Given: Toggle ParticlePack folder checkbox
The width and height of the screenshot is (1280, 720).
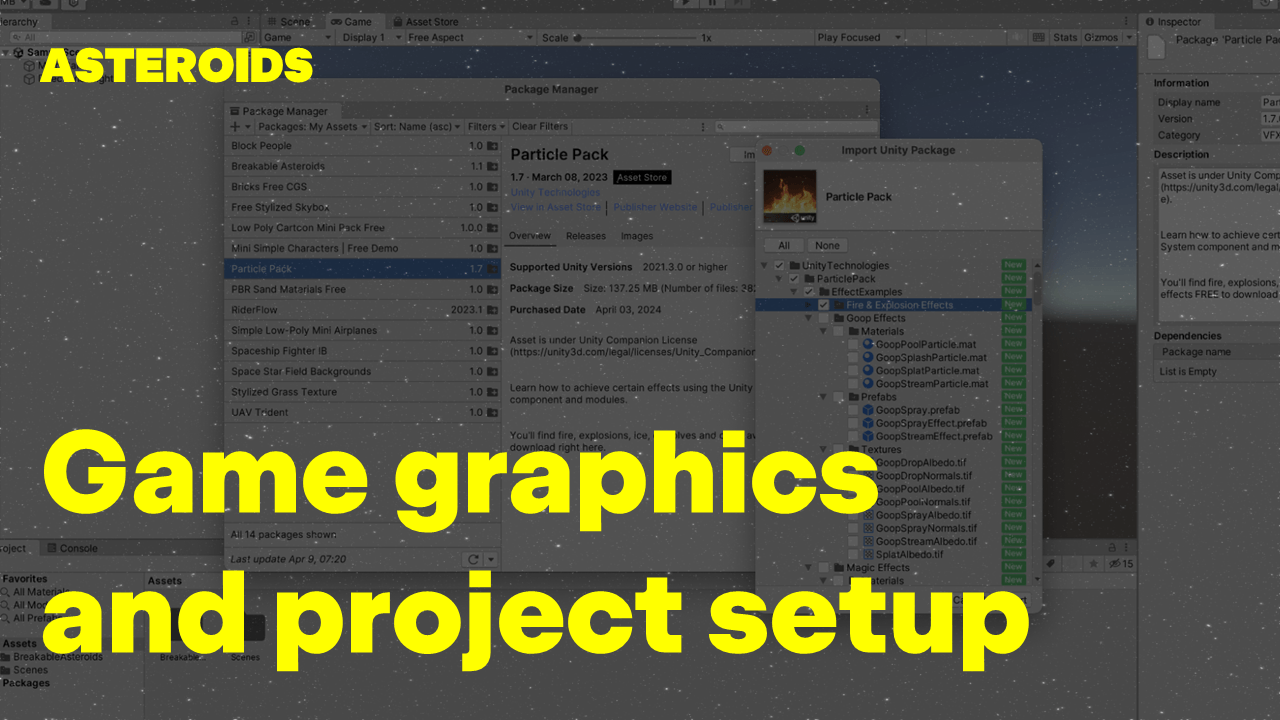Looking at the screenshot, I should point(794,279).
